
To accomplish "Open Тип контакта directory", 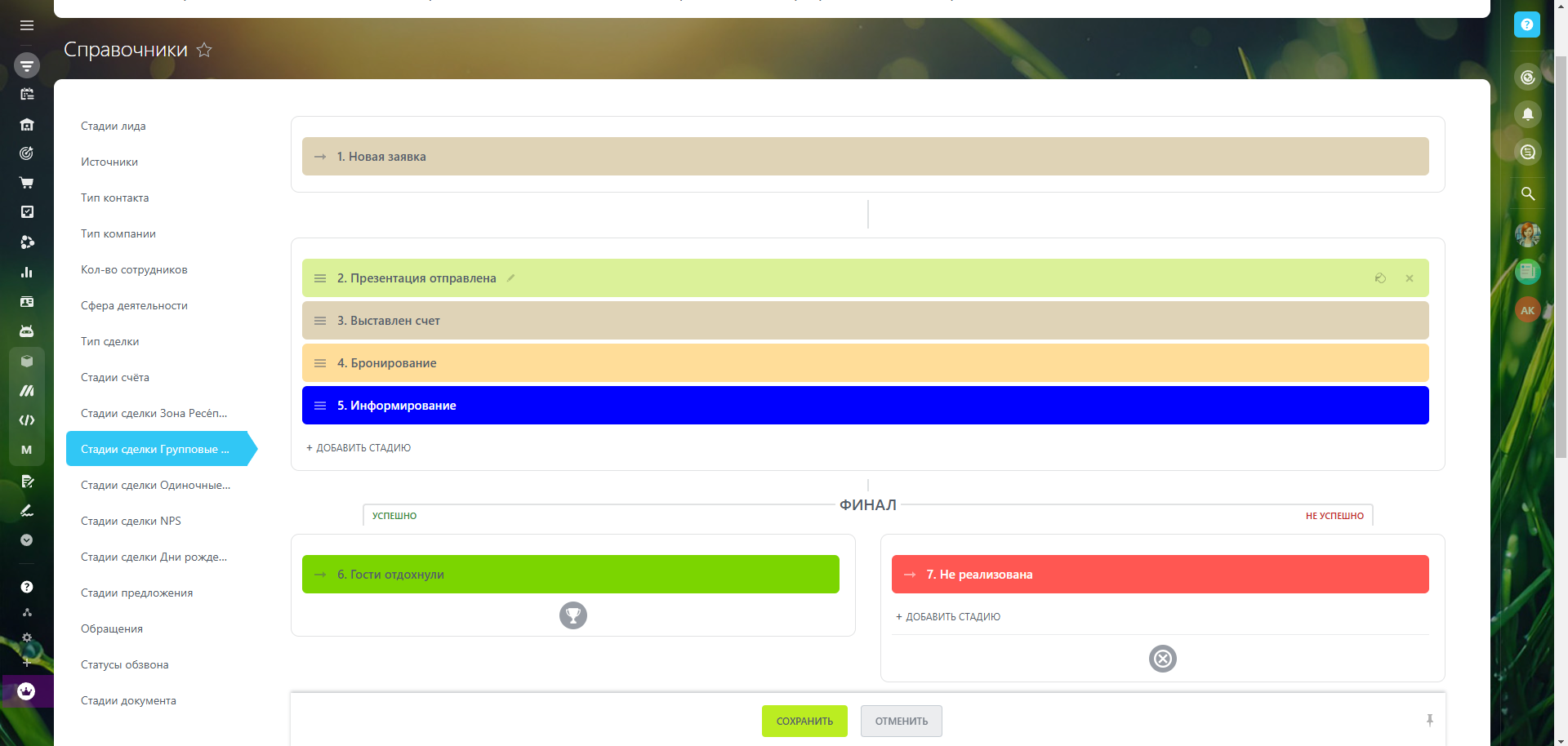I will coord(114,198).
